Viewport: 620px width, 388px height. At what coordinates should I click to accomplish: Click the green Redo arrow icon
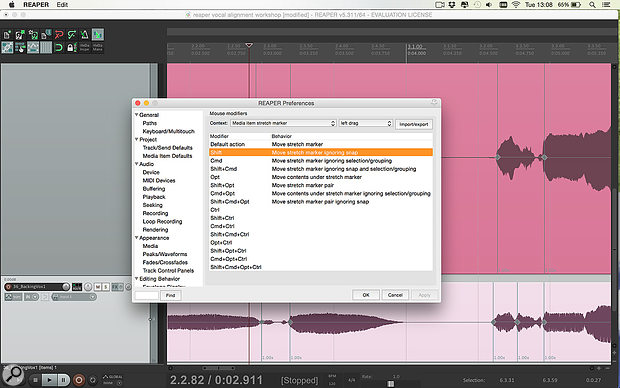tap(72, 35)
